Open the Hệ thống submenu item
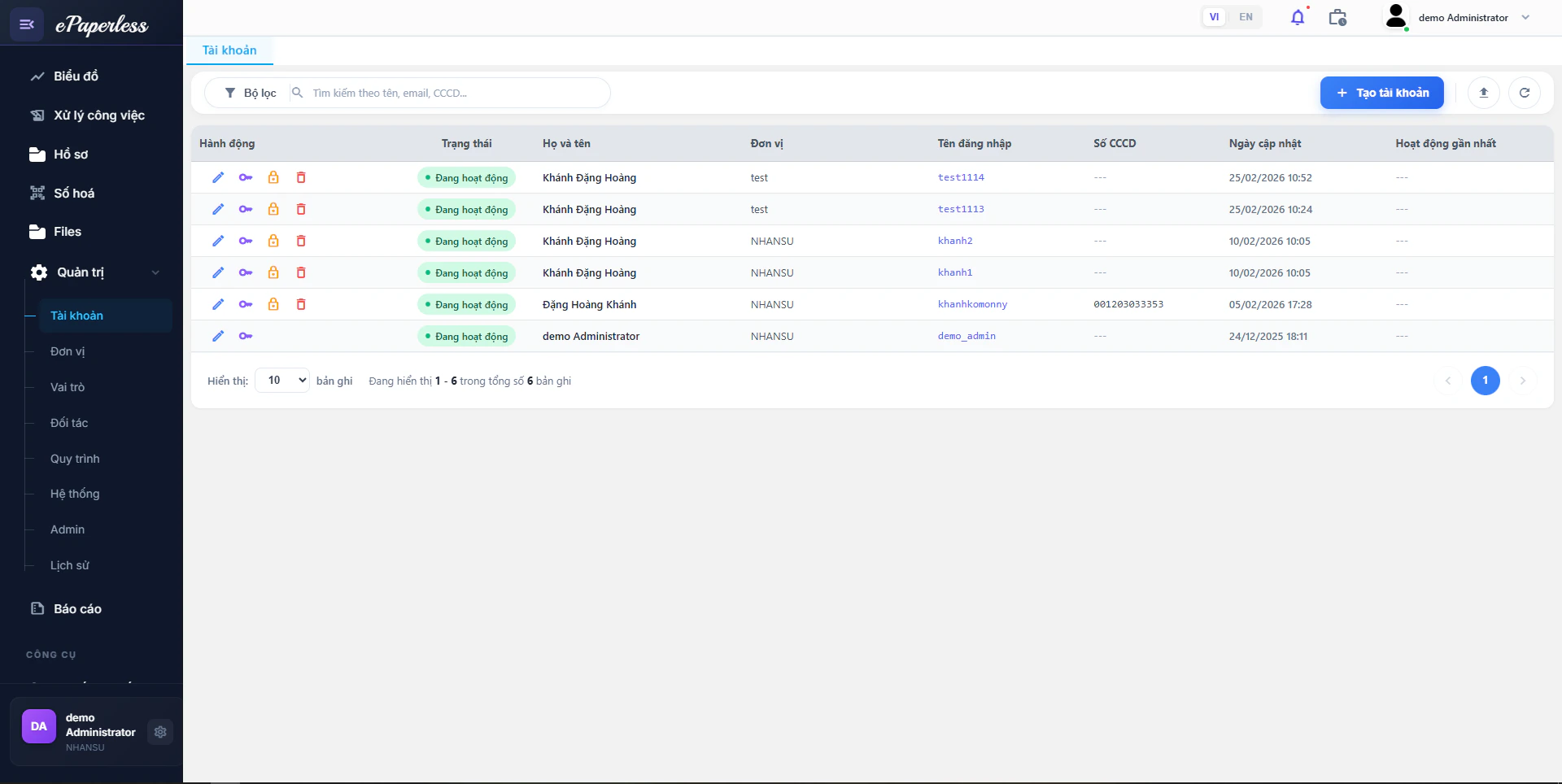 (x=75, y=494)
